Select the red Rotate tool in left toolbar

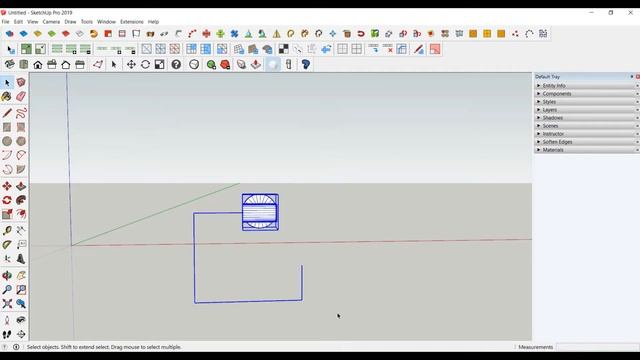(7, 200)
